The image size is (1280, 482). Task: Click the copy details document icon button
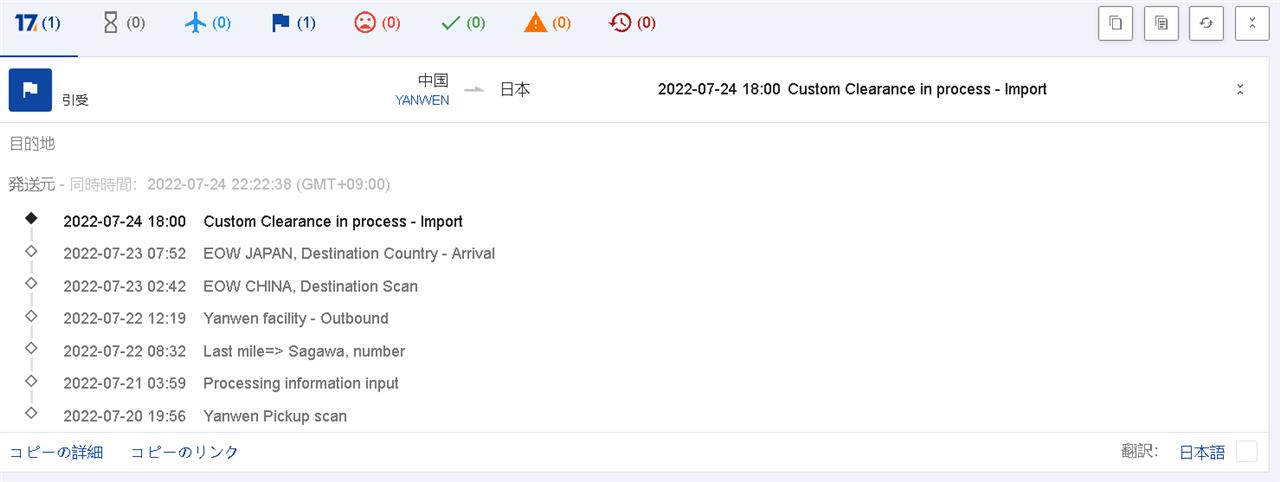click(1161, 24)
